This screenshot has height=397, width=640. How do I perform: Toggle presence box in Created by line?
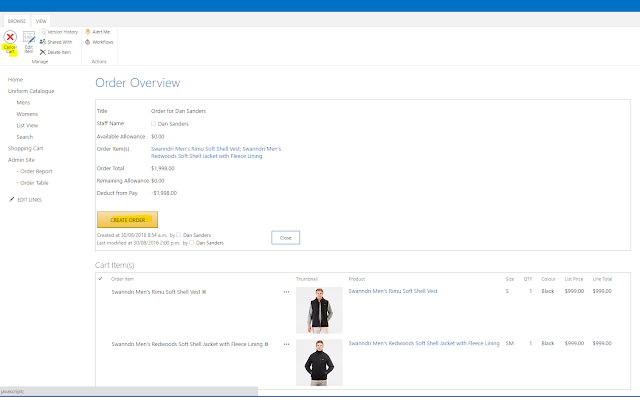click(178, 235)
